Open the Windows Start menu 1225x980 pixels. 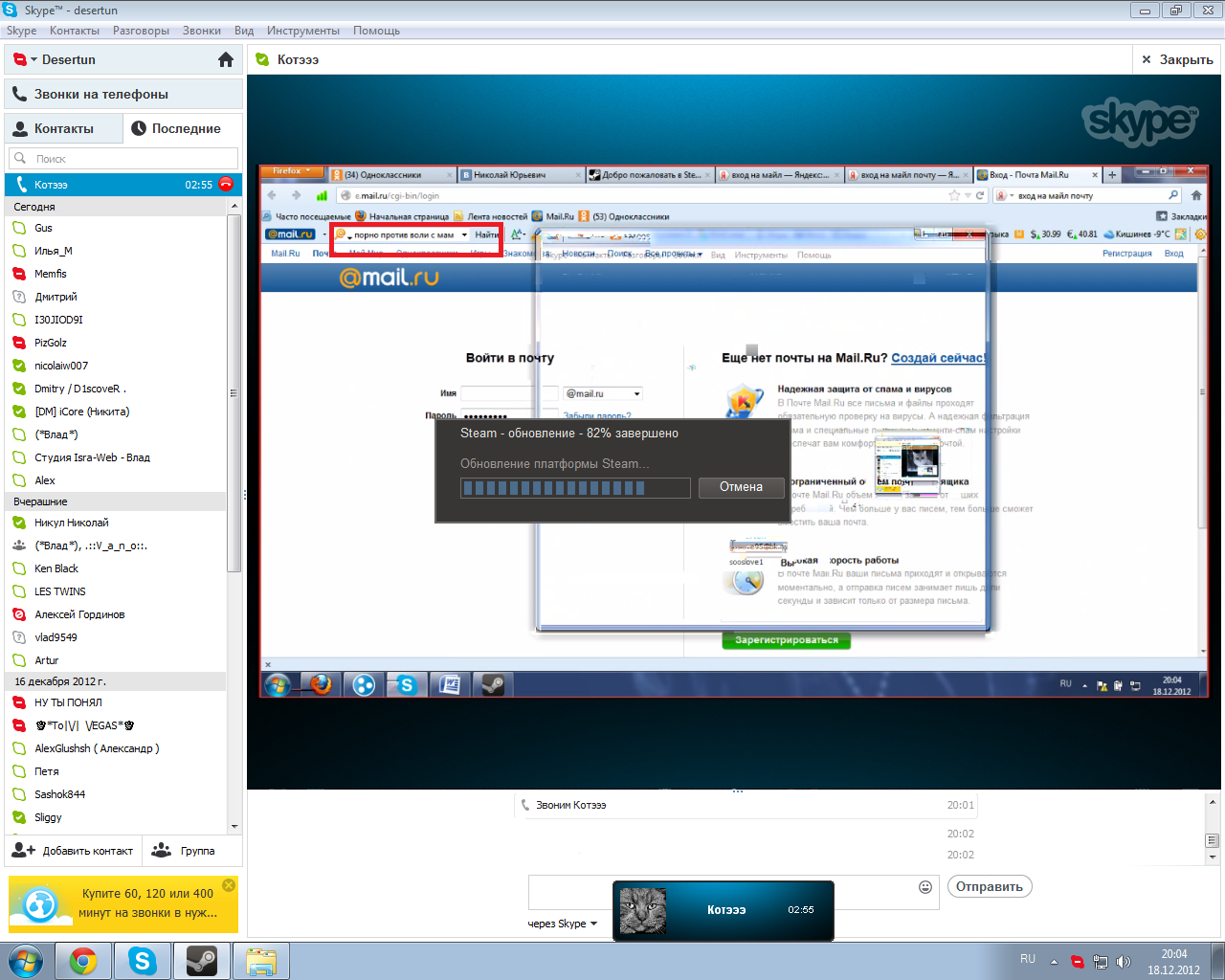click(x=26, y=961)
